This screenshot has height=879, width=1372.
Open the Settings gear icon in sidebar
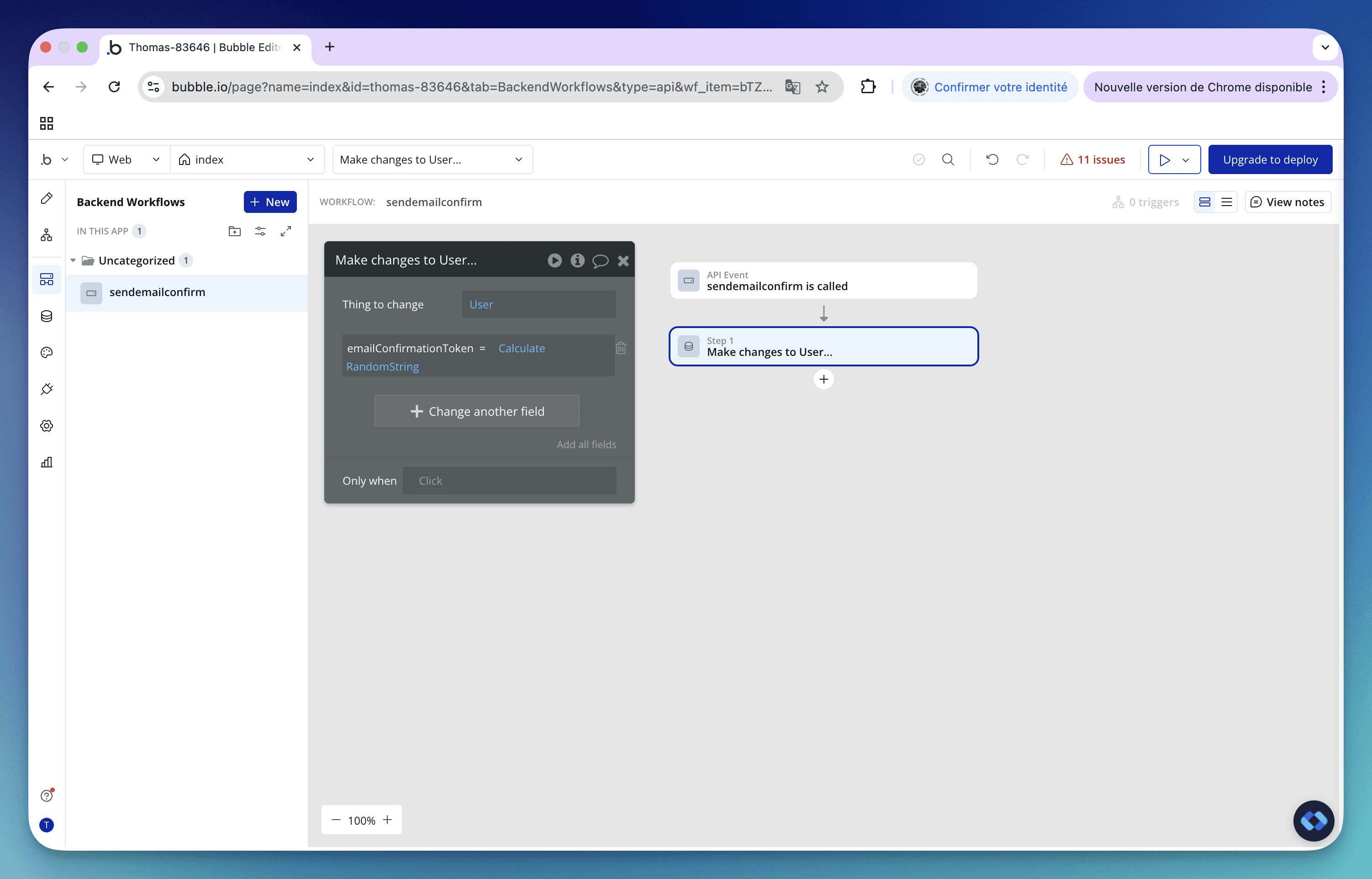point(47,426)
